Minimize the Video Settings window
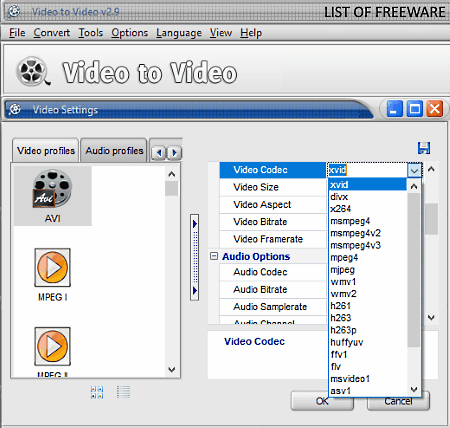Image resolution: width=450 pixels, height=428 pixels. point(394,109)
